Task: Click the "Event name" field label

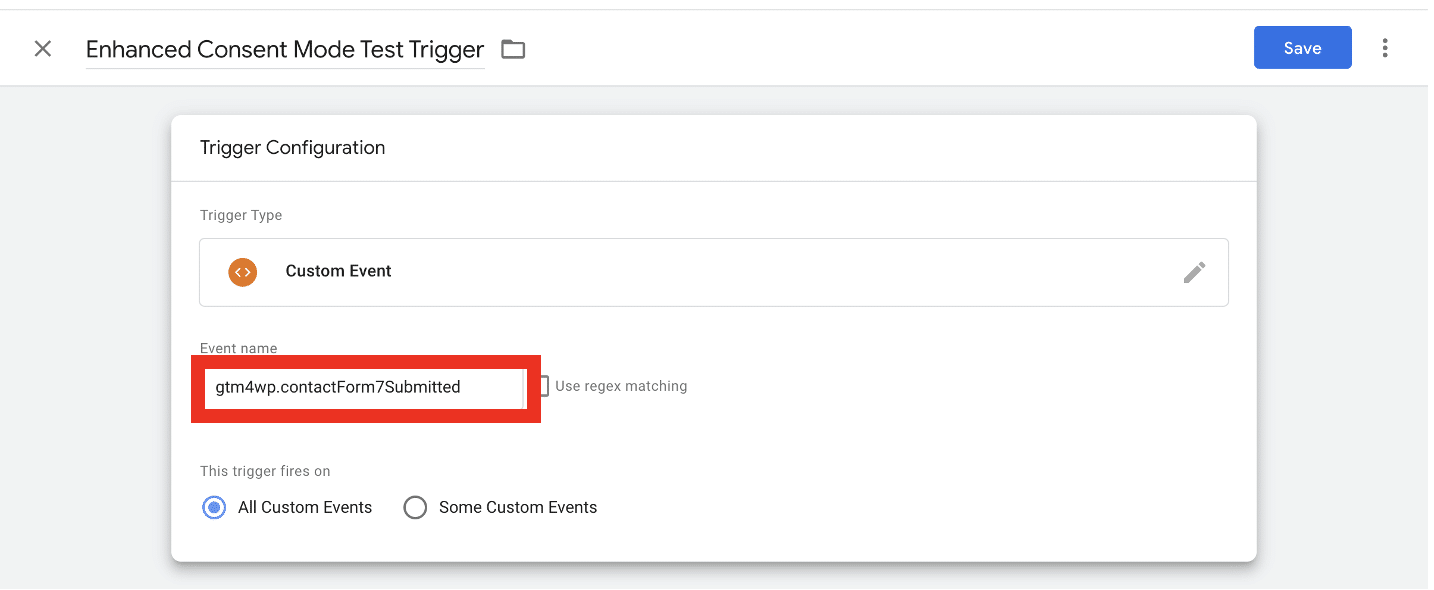Action: coord(238,348)
